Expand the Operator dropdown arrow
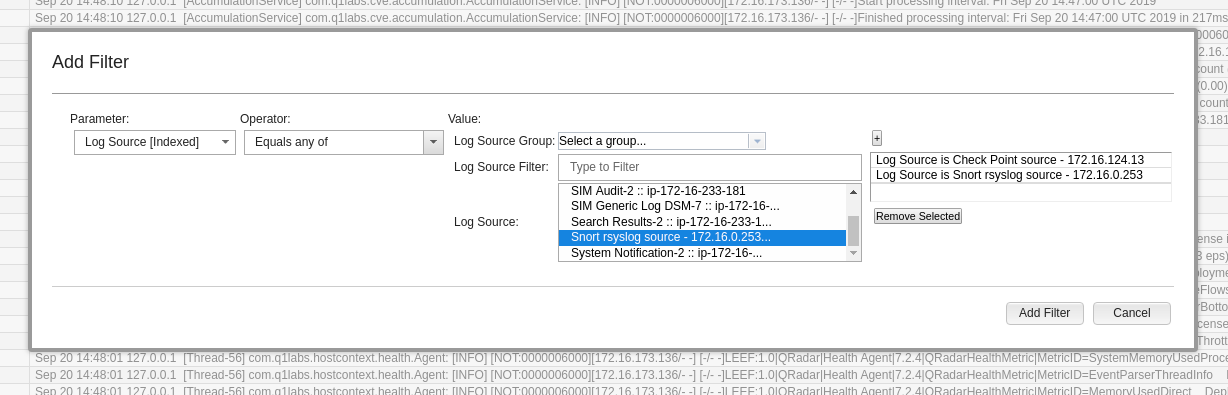The image size is (1228, 395). [x=433, y=142]
